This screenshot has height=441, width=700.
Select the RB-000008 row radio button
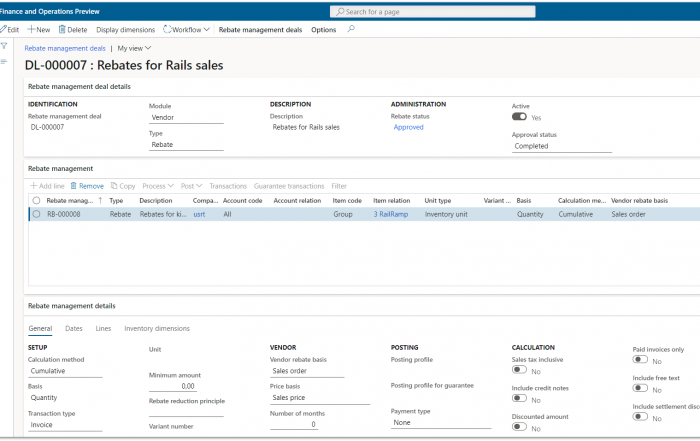(x=37, y=214)
